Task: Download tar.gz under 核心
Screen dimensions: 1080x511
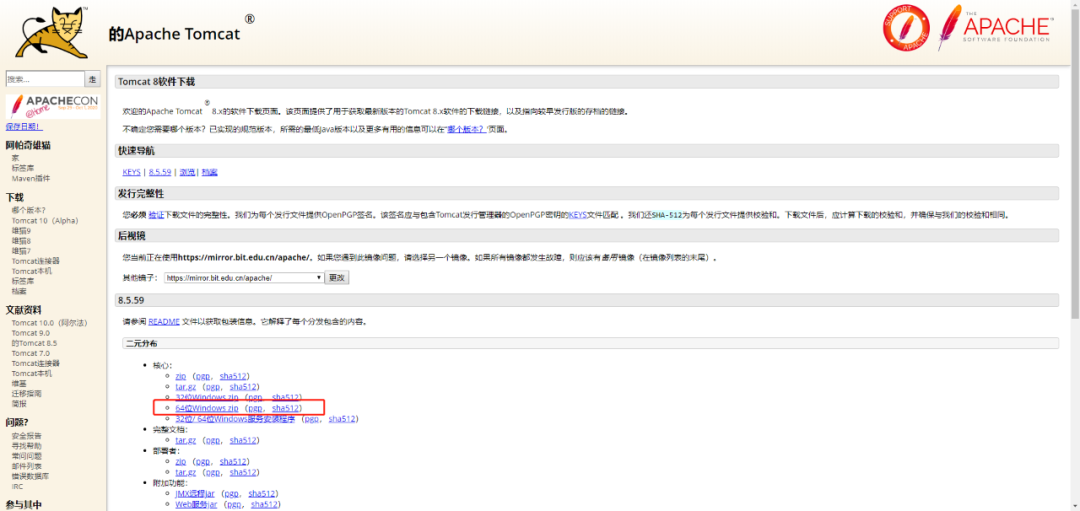Action: [x=186, y=387]
